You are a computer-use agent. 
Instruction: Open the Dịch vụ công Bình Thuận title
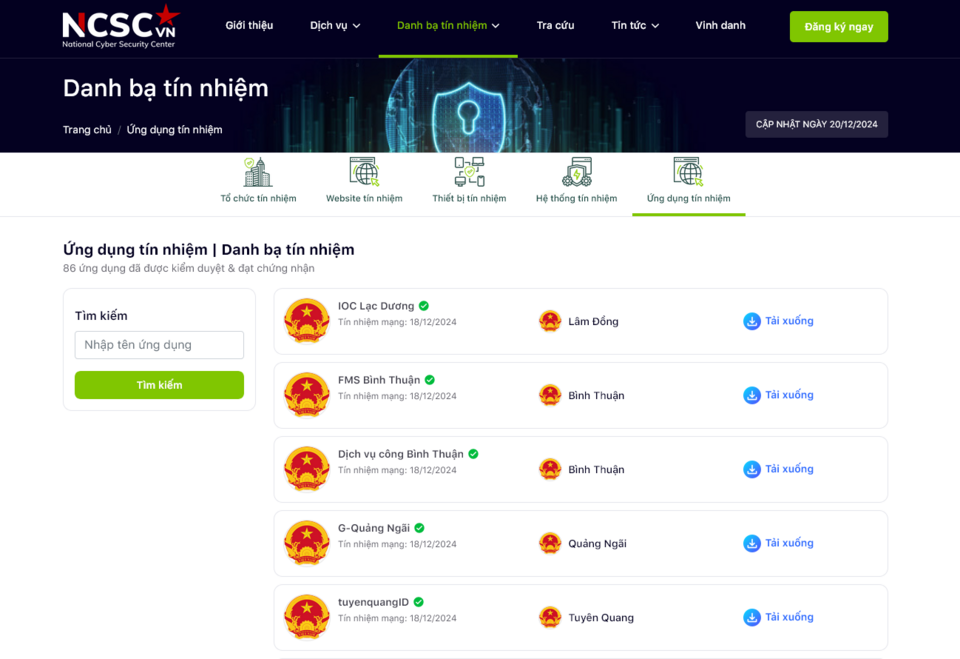(x=401, y=454)
